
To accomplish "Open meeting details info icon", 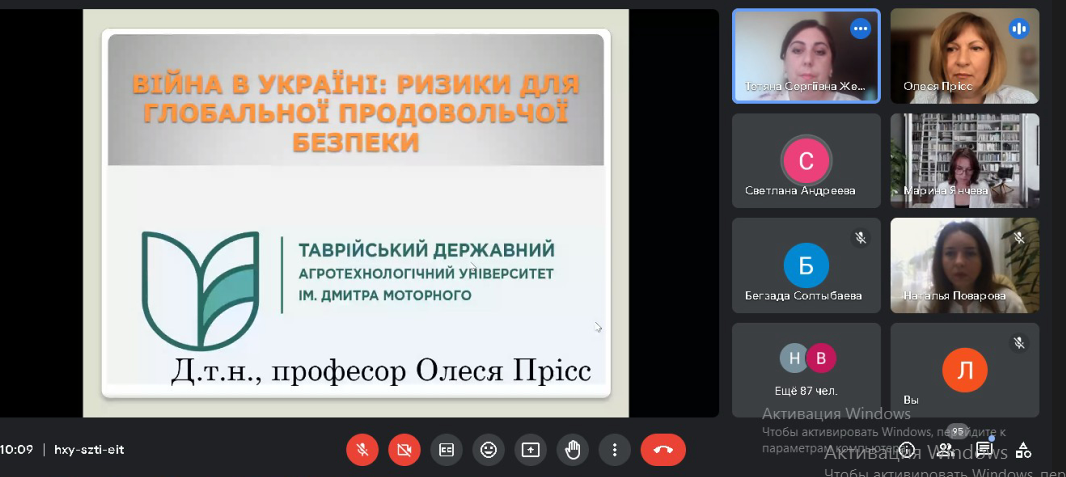I will [906, 450].
